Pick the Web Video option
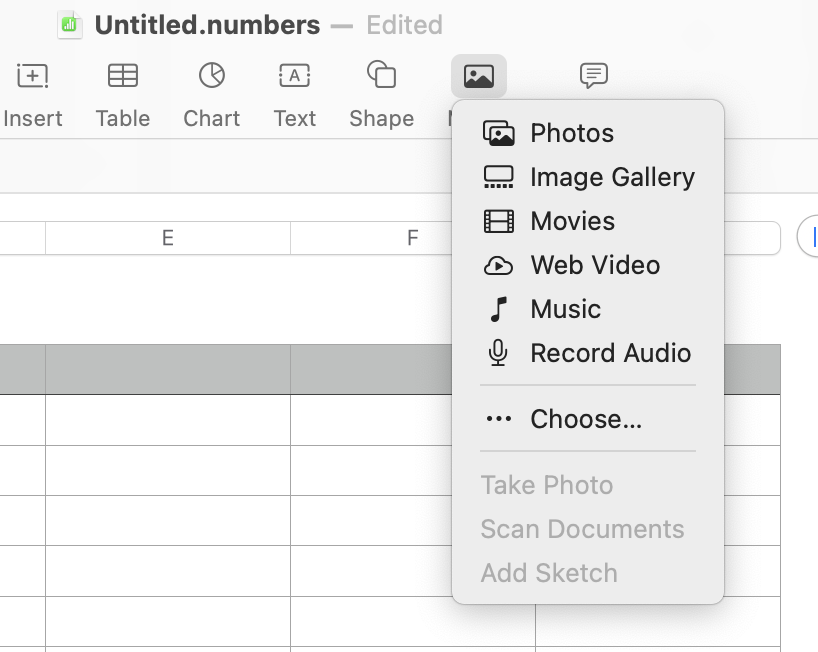 (594, 265)
